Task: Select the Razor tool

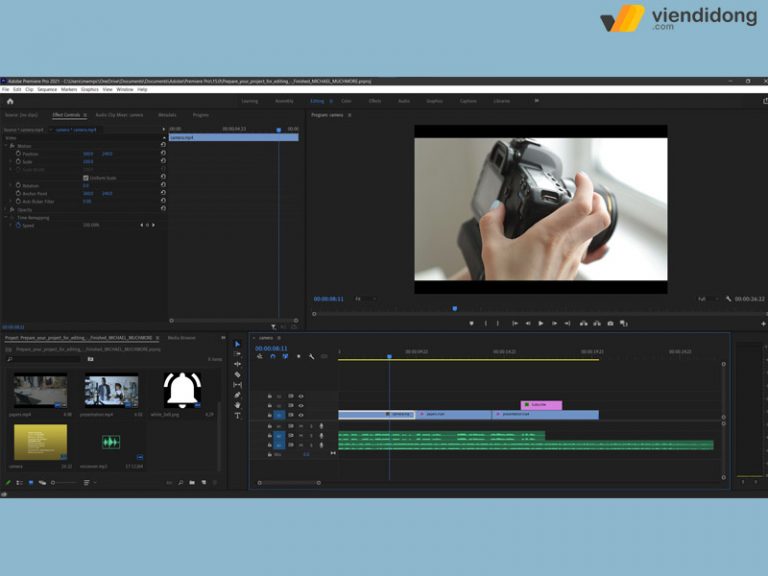Action: 238,375
